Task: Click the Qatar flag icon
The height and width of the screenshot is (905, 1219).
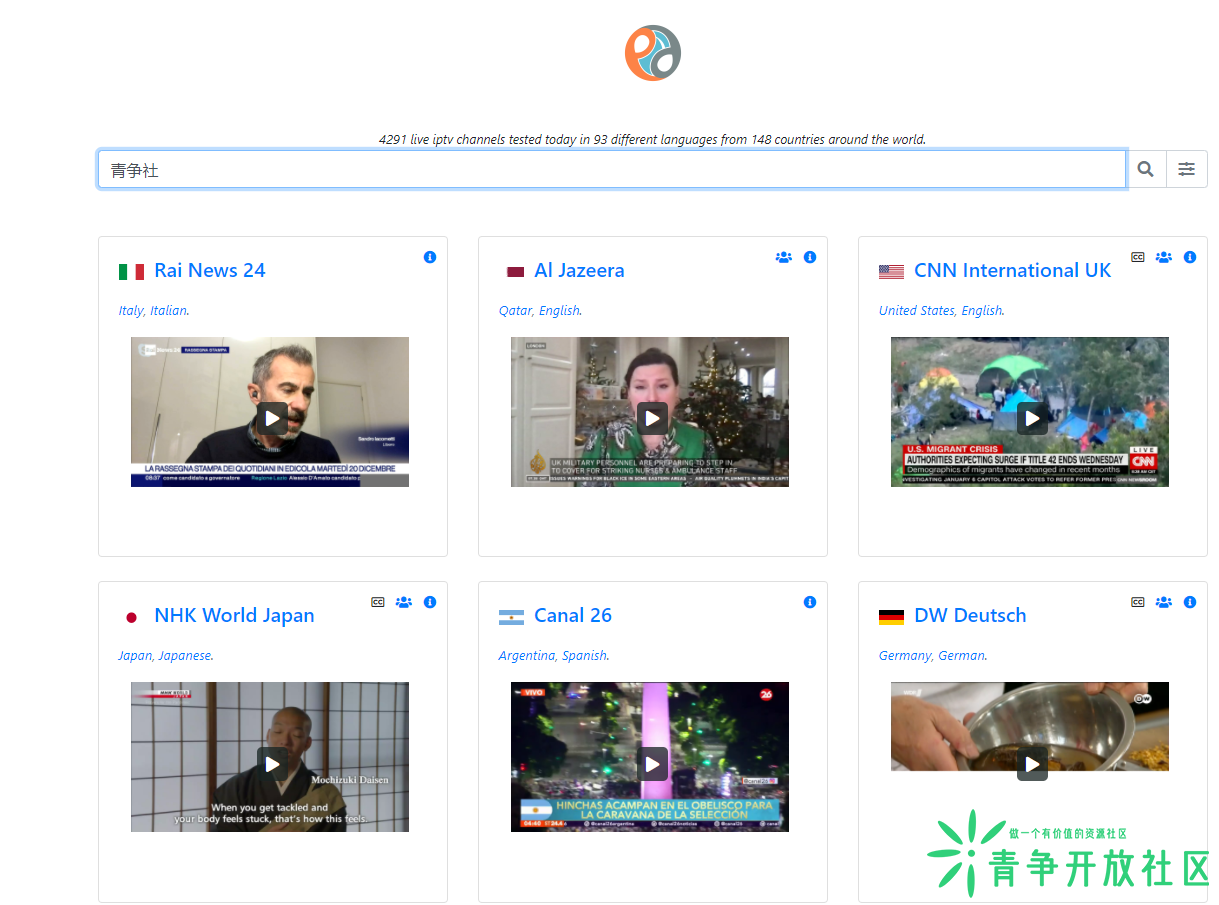Action: [515, 271]
